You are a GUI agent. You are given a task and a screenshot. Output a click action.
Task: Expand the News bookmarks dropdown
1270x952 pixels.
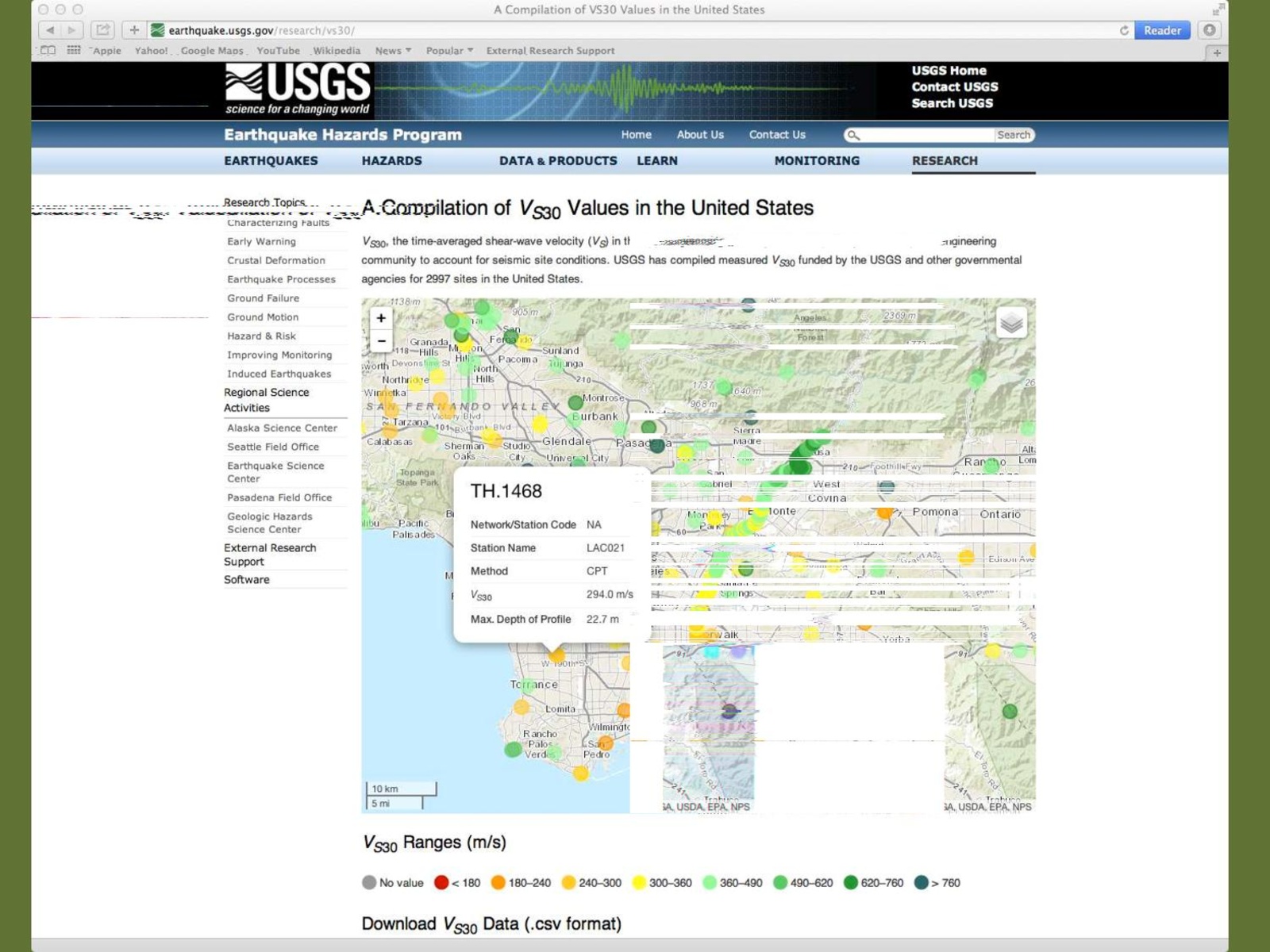[x=393, y=51]
